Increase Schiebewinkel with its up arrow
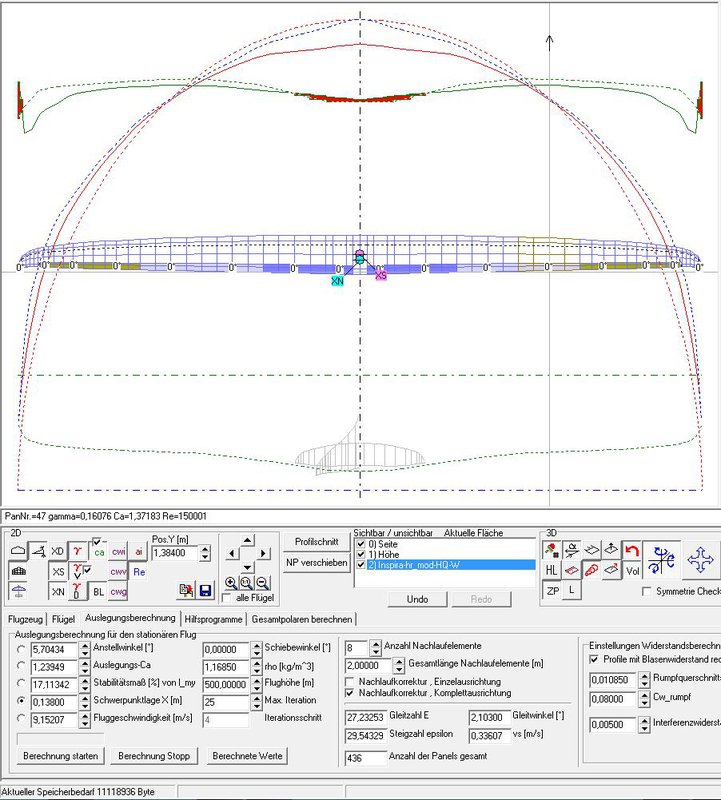 [x=257, y=646]
